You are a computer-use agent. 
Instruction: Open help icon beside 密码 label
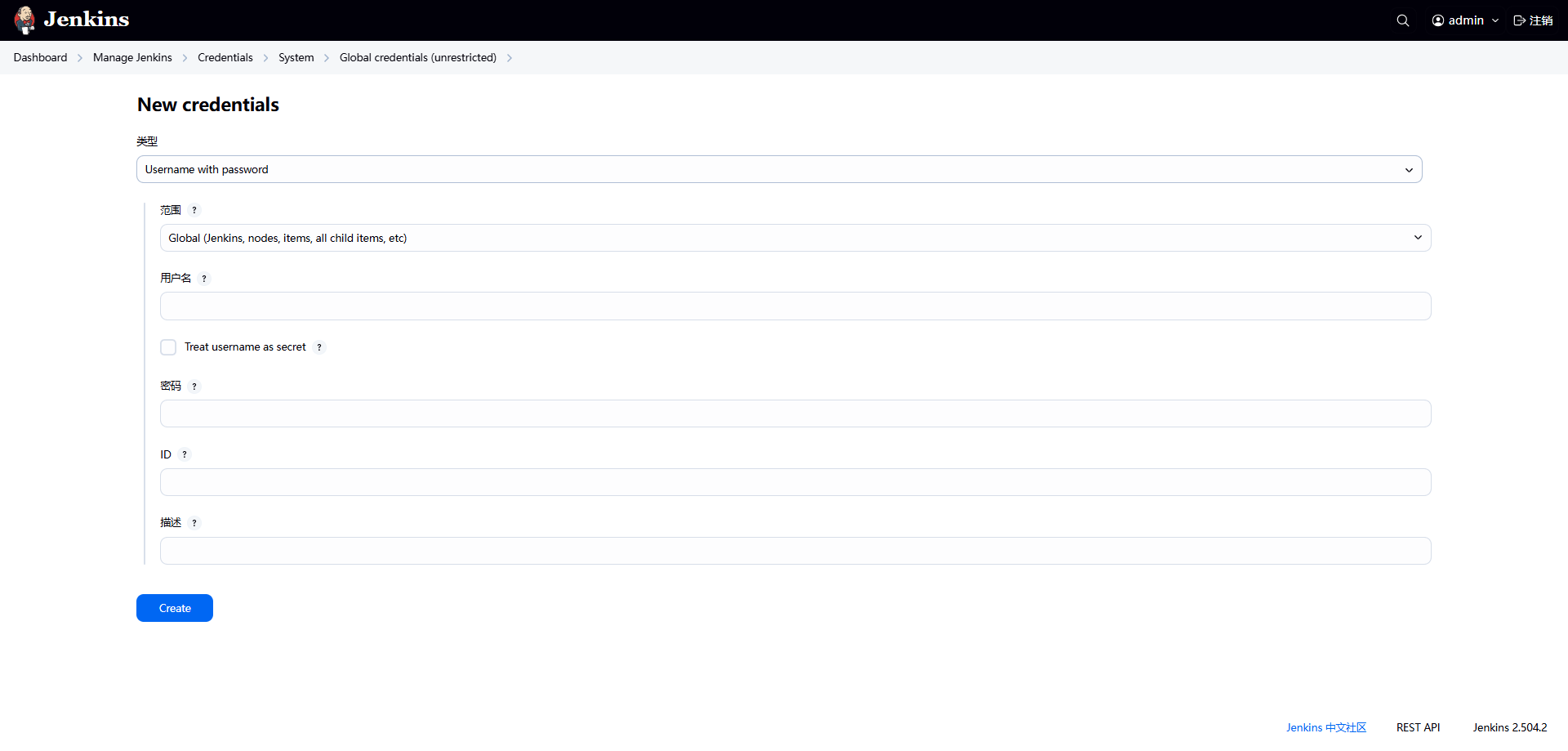pyautogui.click(x=194, y=387)
